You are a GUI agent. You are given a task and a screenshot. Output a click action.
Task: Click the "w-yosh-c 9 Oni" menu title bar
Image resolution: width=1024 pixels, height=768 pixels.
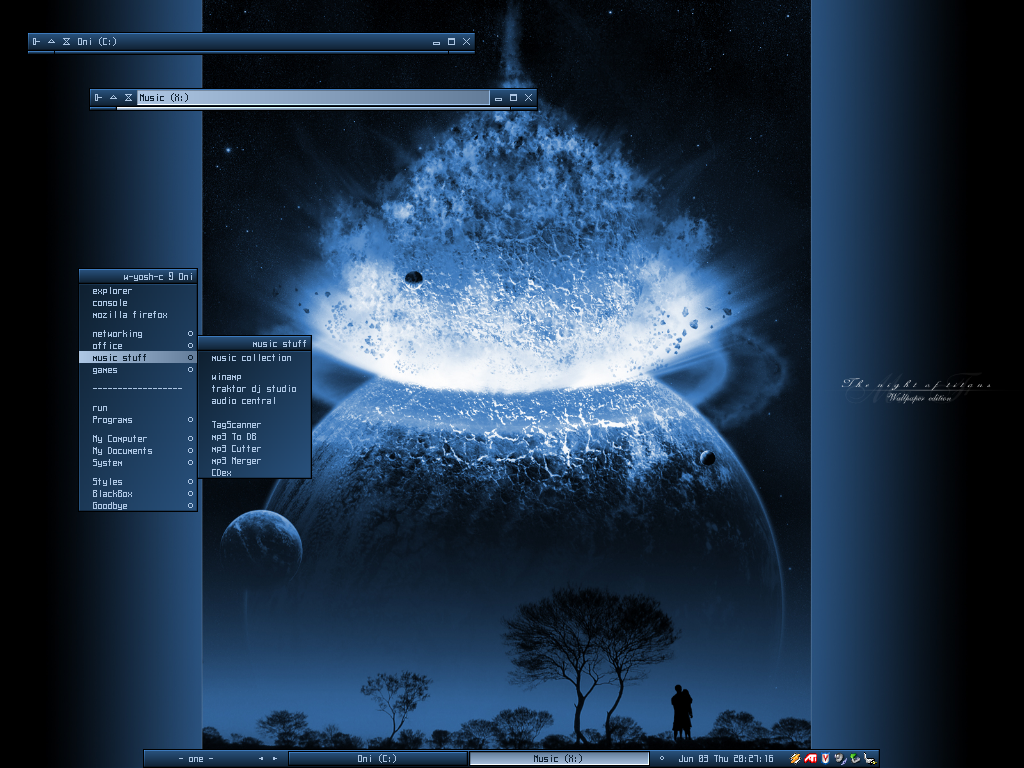(138, 276)
